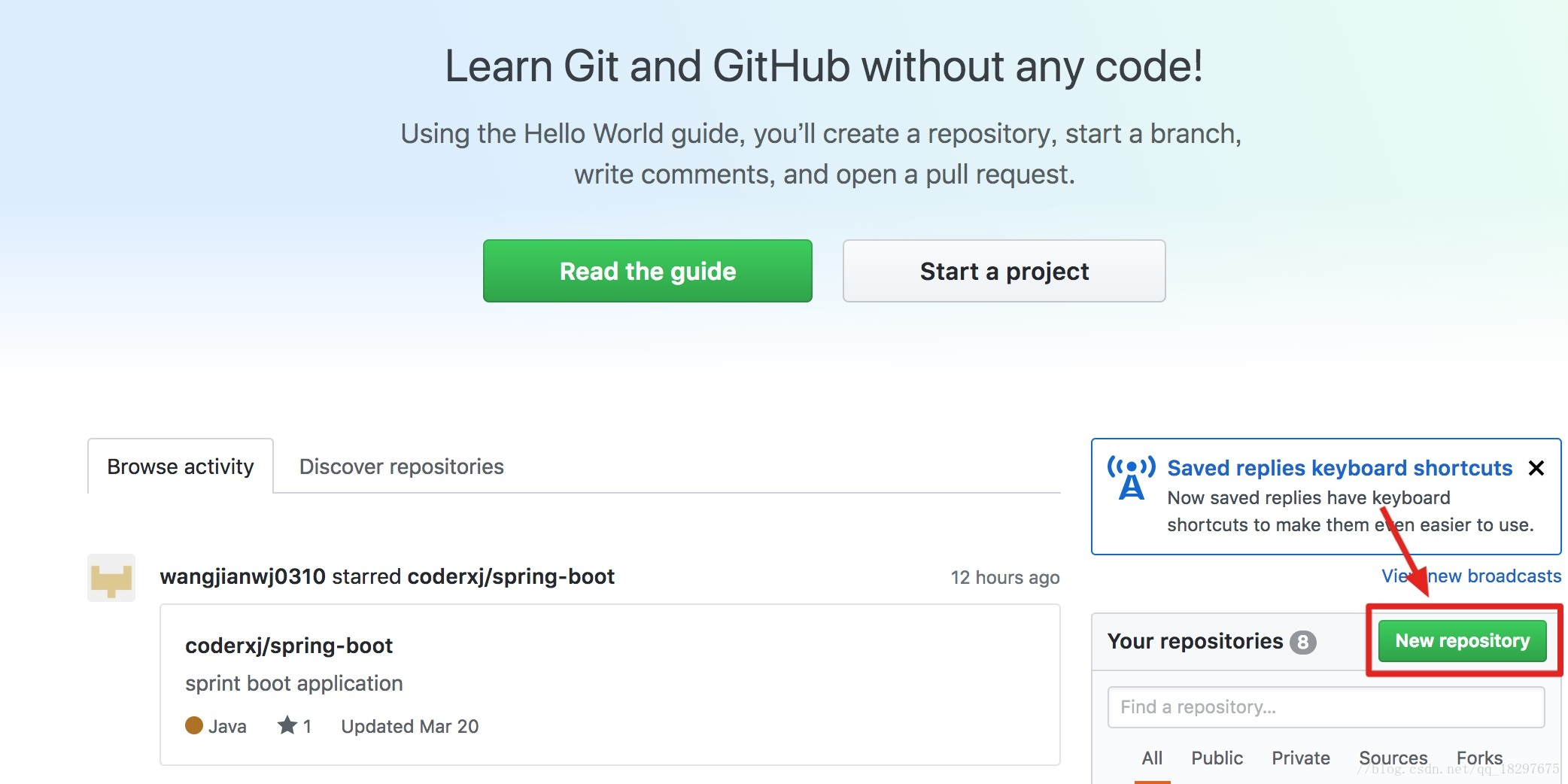Click the star icon on spring-boot card
This screenshot has width=1568, height=784.
[287, 725]
